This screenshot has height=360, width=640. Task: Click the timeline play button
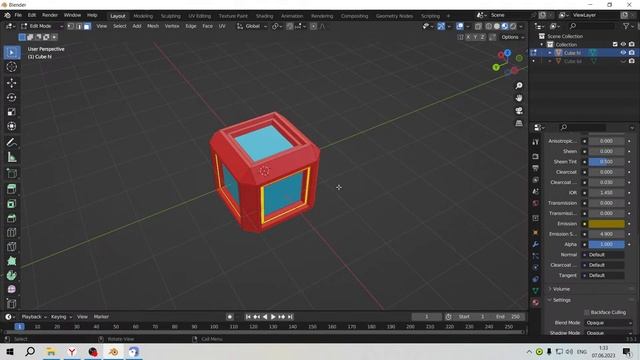point(273,317)
